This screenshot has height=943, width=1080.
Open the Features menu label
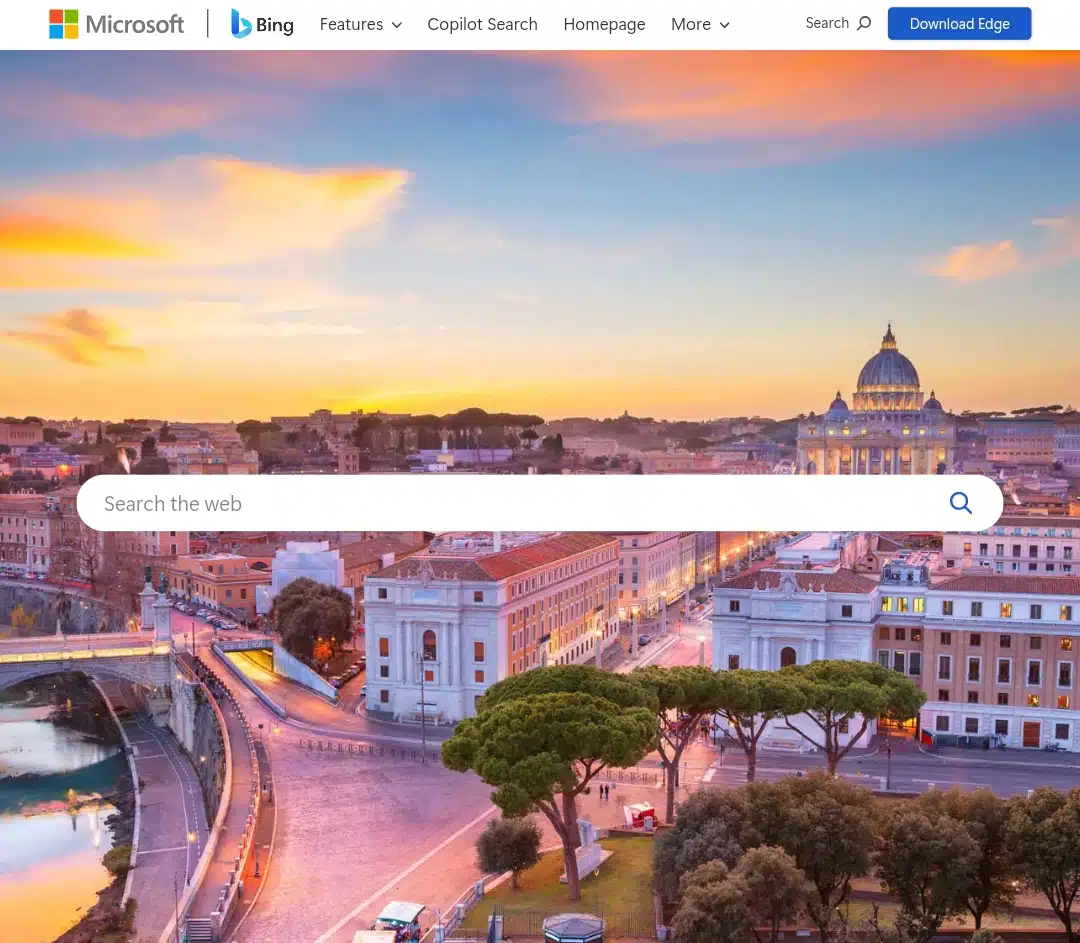coord(351,24)
